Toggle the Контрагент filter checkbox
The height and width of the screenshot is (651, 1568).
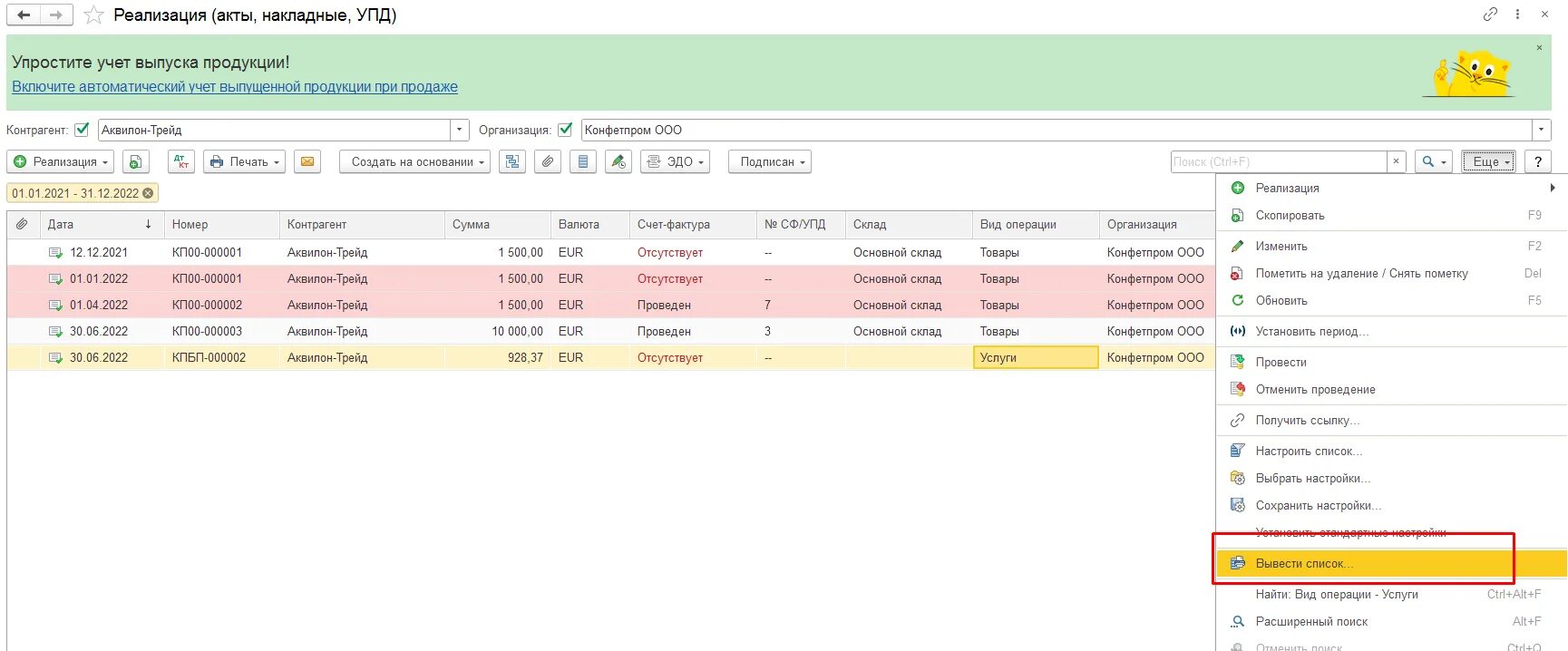[x=82, y=130]
